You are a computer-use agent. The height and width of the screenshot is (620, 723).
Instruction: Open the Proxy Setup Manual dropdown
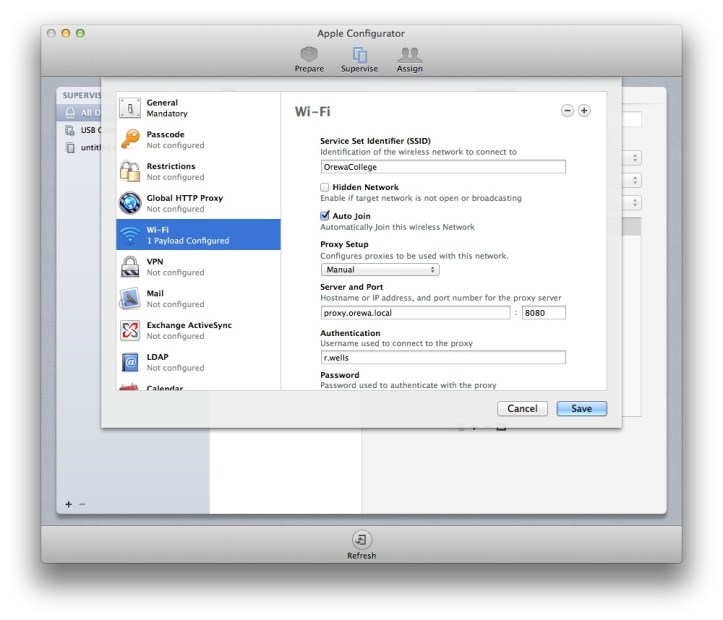click(380, 270)
